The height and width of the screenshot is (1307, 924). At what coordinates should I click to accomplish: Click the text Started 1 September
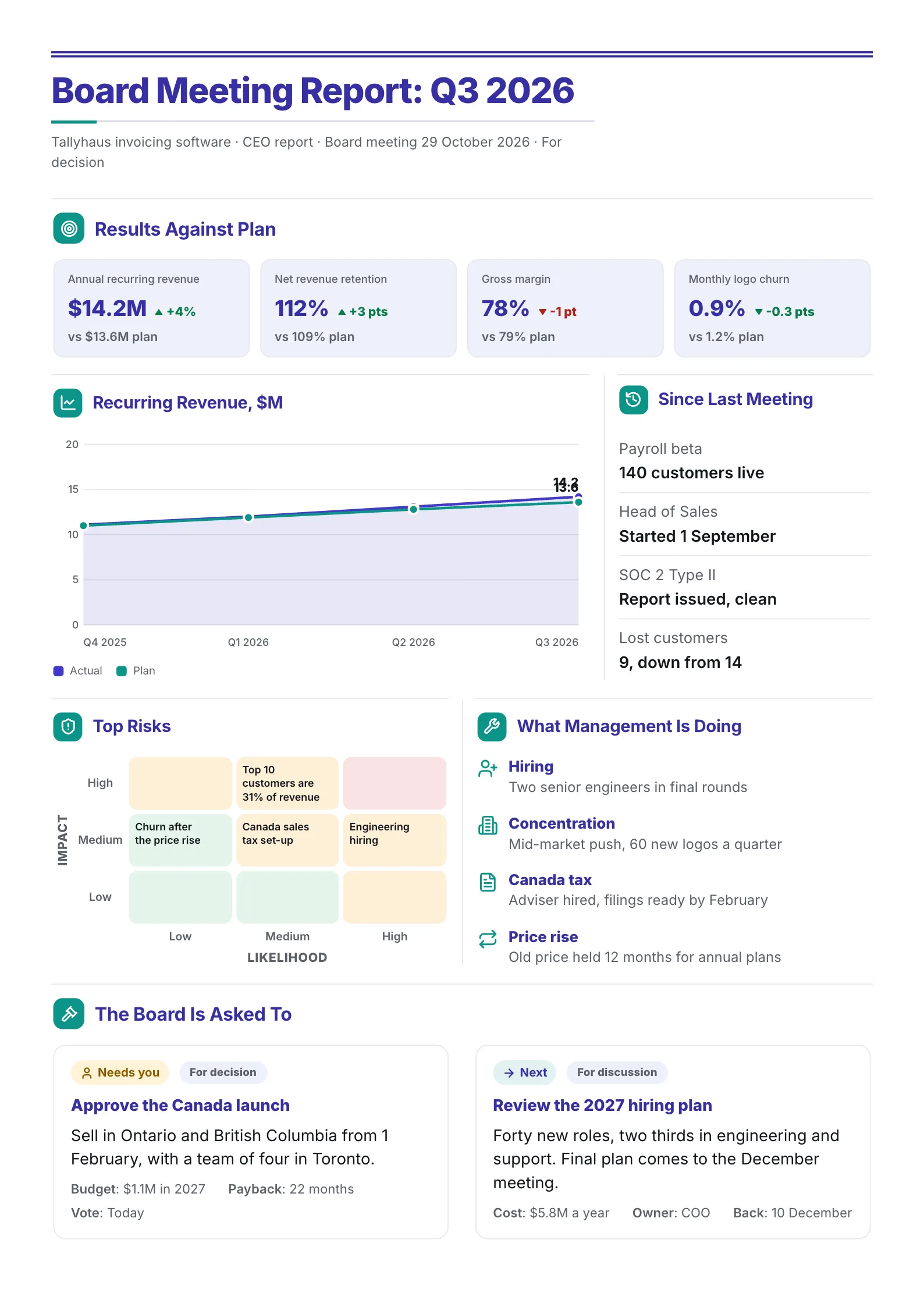(697, 536)
